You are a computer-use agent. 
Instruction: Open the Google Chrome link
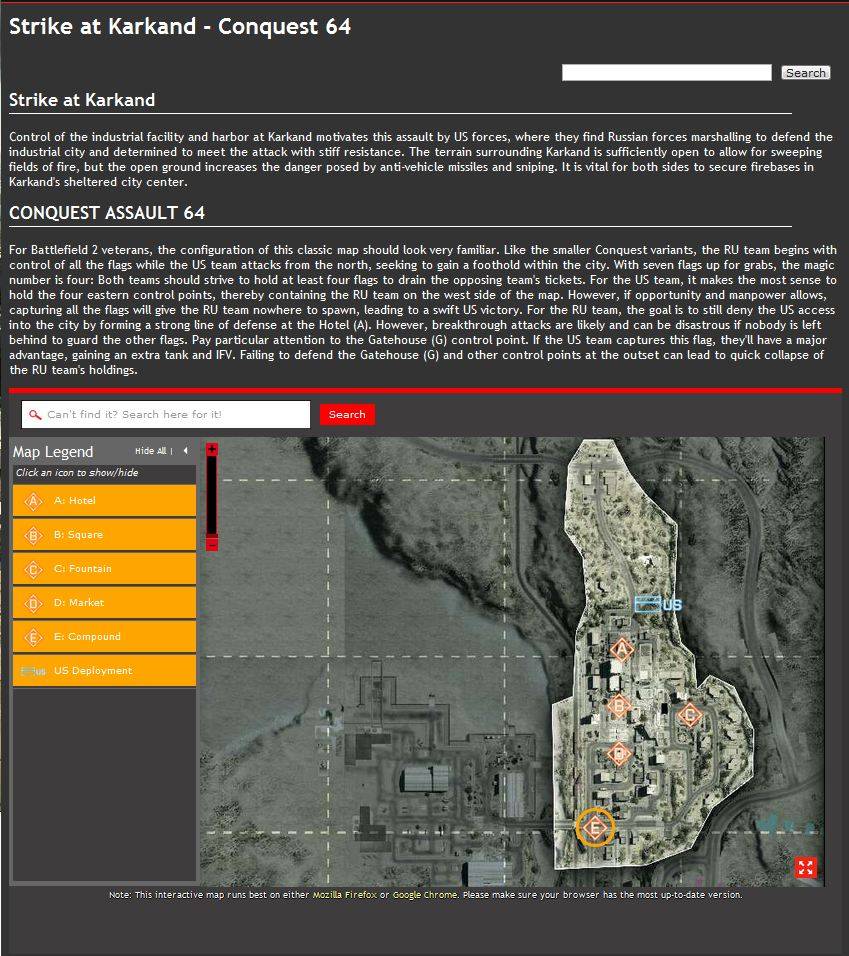(425, 895)
